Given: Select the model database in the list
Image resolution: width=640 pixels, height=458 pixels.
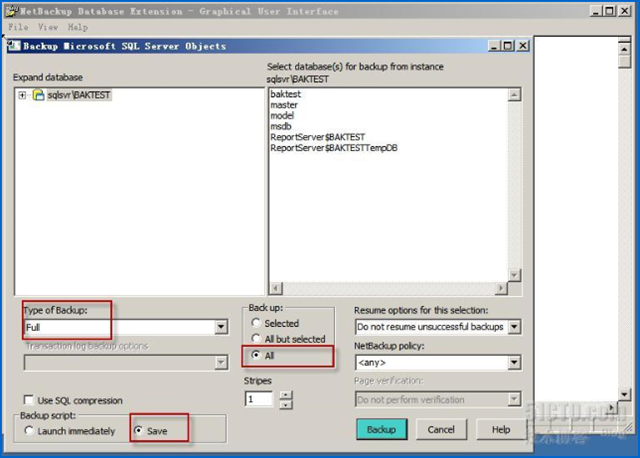Looking at the screenshot, I should tap(282, 116).
